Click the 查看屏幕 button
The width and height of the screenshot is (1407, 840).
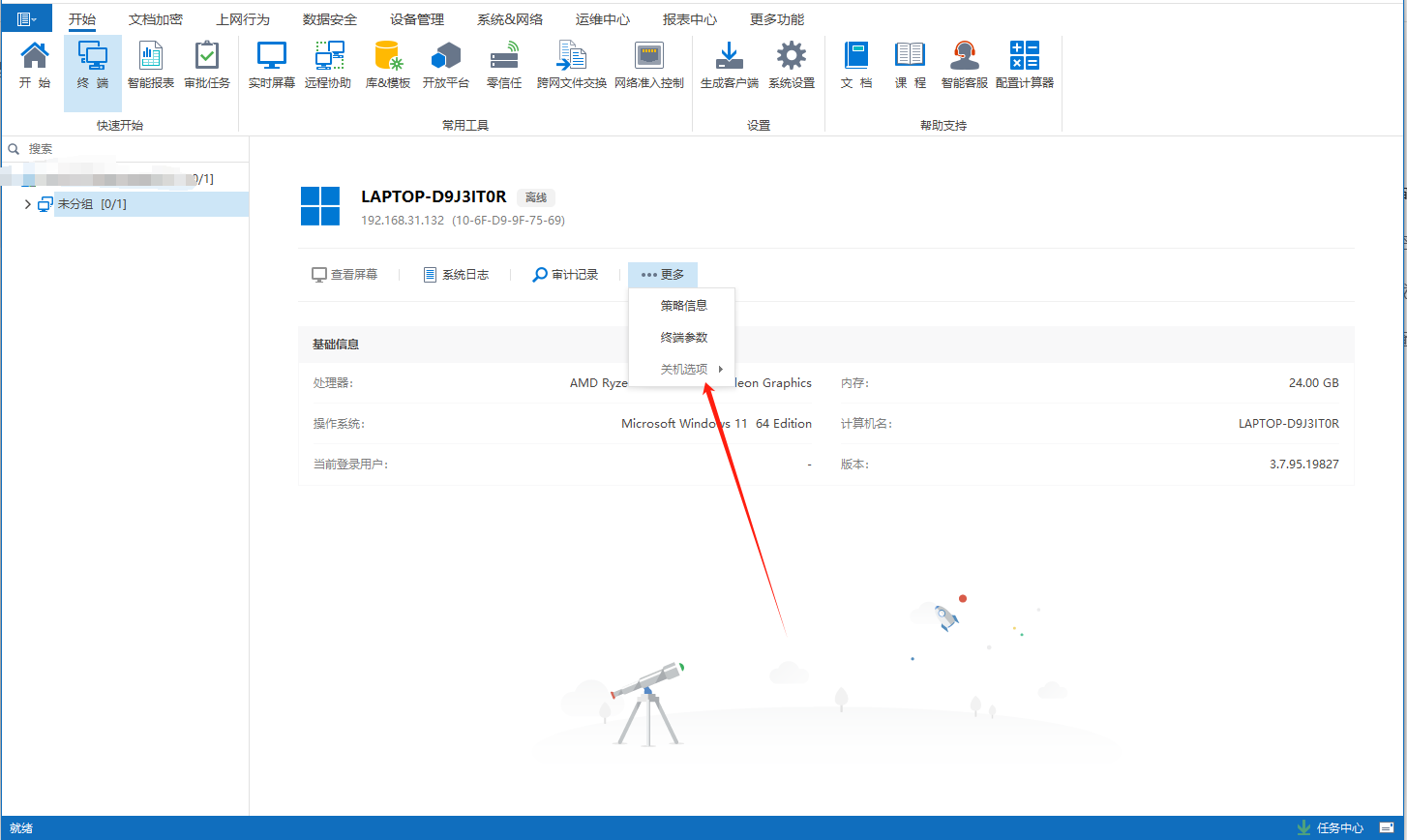coord(344,275)
